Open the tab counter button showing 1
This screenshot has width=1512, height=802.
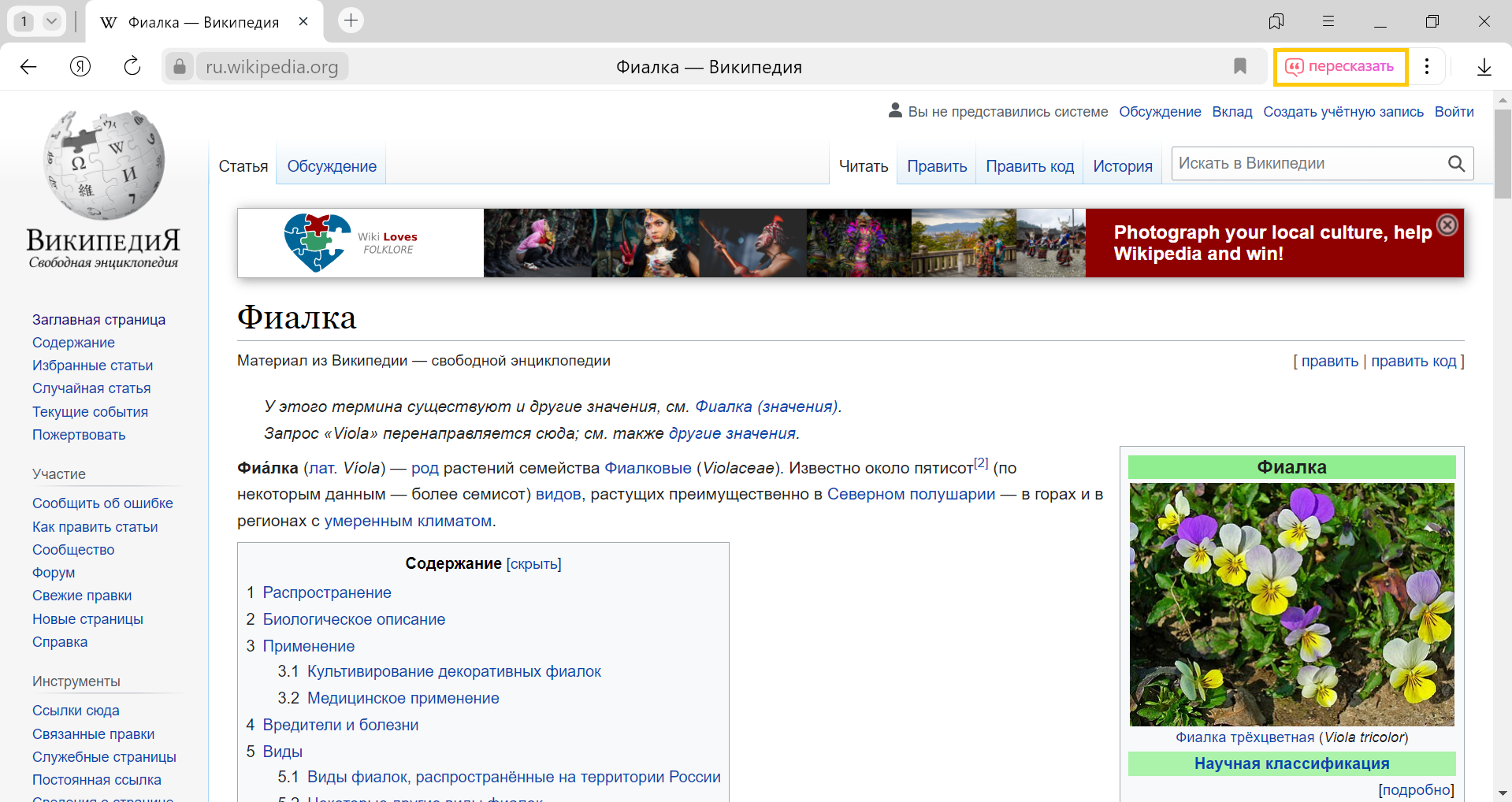coord(24,21)
